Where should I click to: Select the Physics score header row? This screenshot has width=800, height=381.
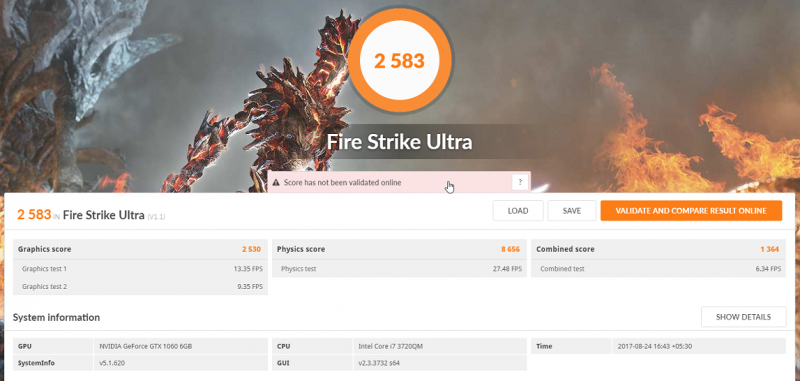coord(399,249)
